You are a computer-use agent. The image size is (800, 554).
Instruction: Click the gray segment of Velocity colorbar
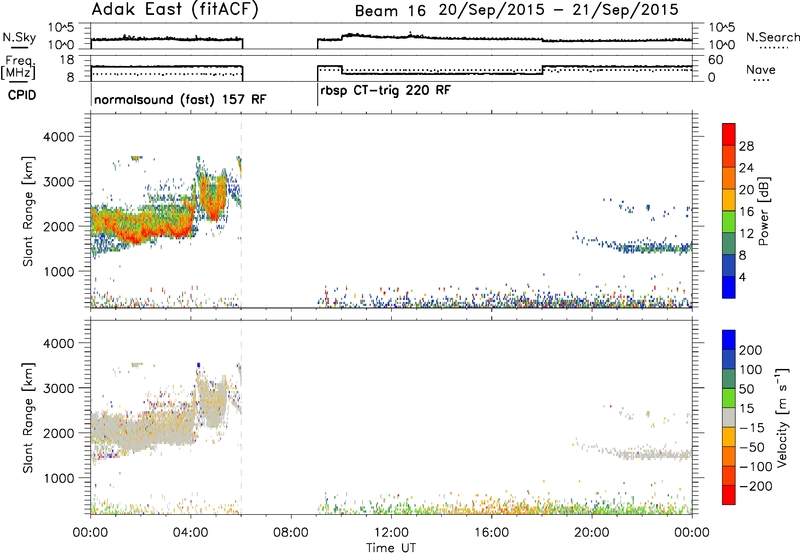(x=729, y=417)
